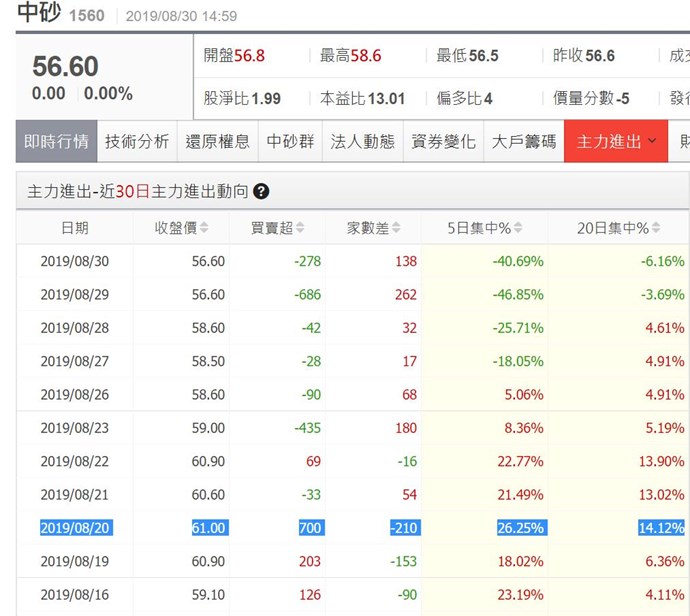This screenshot has height=616, width=690.
Task: Open the 即時行情 tab
Action: (56, 142)
